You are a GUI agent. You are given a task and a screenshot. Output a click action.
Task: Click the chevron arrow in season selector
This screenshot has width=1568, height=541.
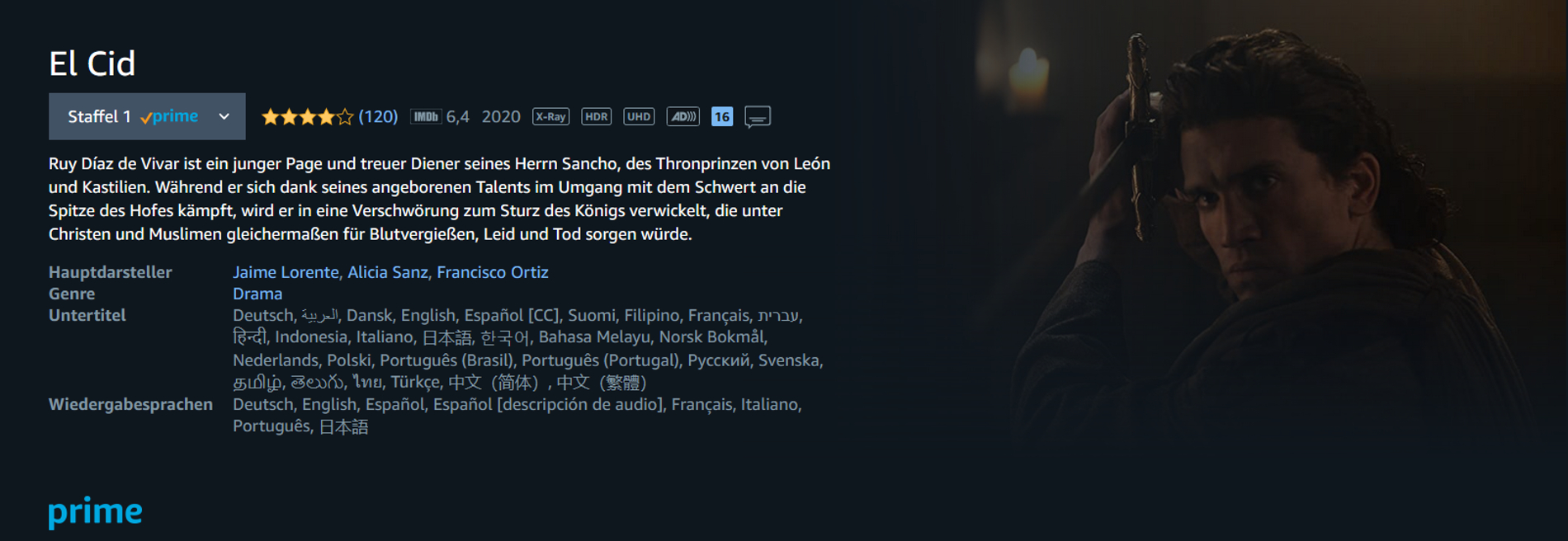click(x=224, y=116)
